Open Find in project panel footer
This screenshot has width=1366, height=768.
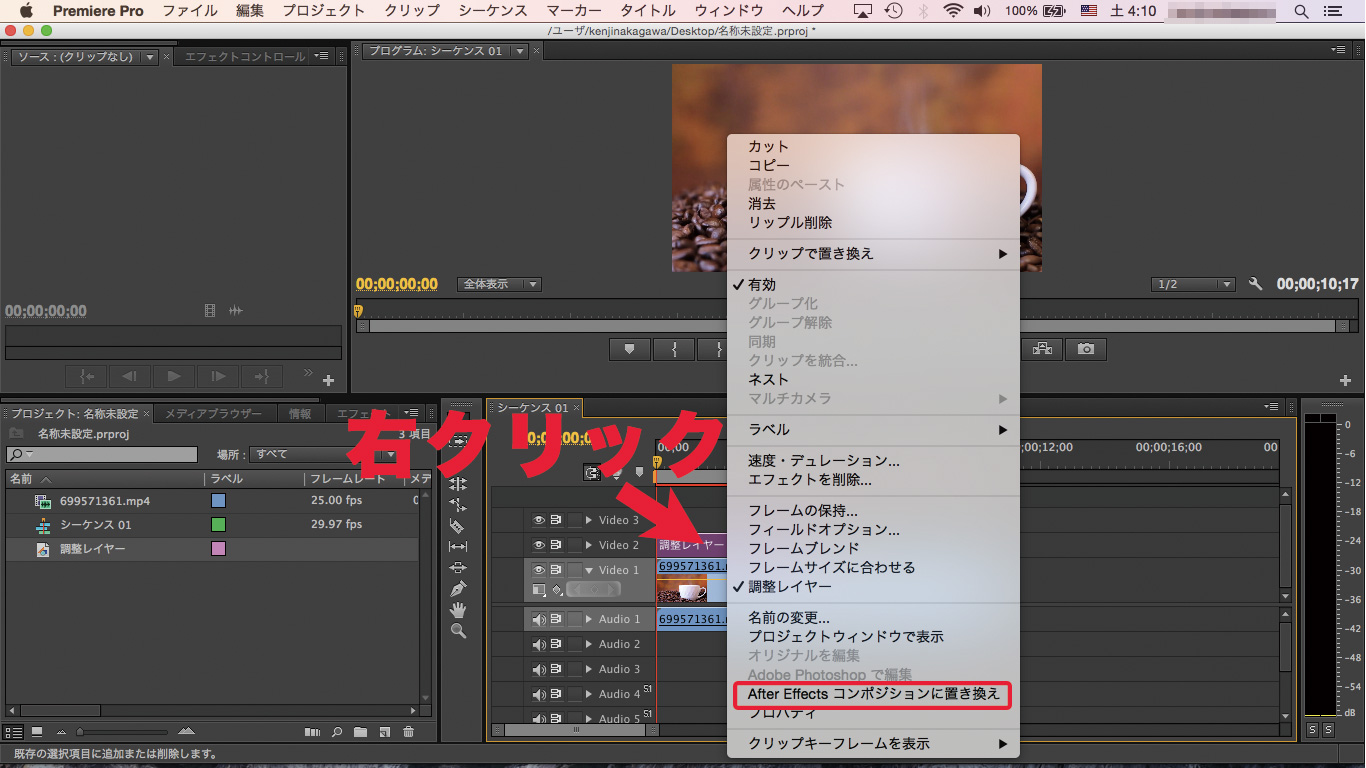337,732
